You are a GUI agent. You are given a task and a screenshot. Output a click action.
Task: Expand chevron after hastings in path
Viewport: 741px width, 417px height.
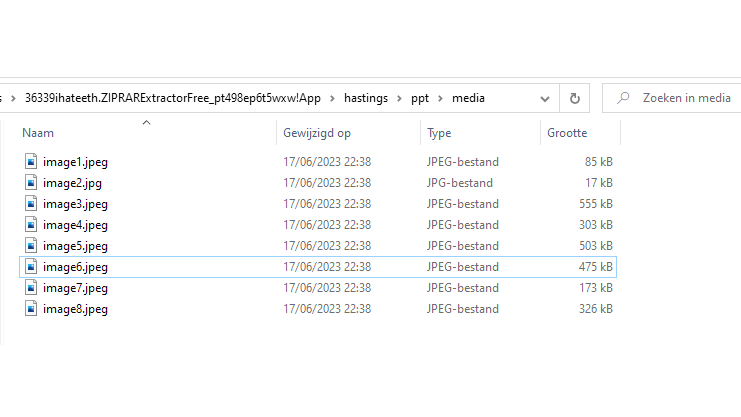pyautogui.click(x=399, y=98)
